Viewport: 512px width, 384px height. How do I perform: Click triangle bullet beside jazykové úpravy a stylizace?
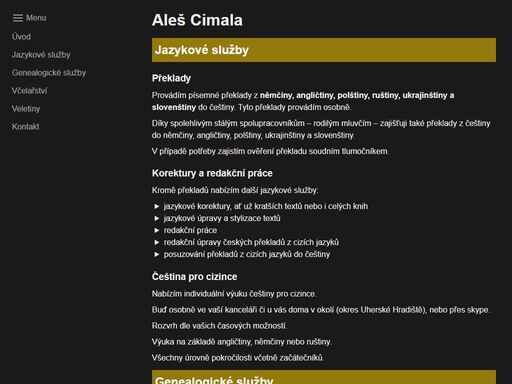click(157, 218)
